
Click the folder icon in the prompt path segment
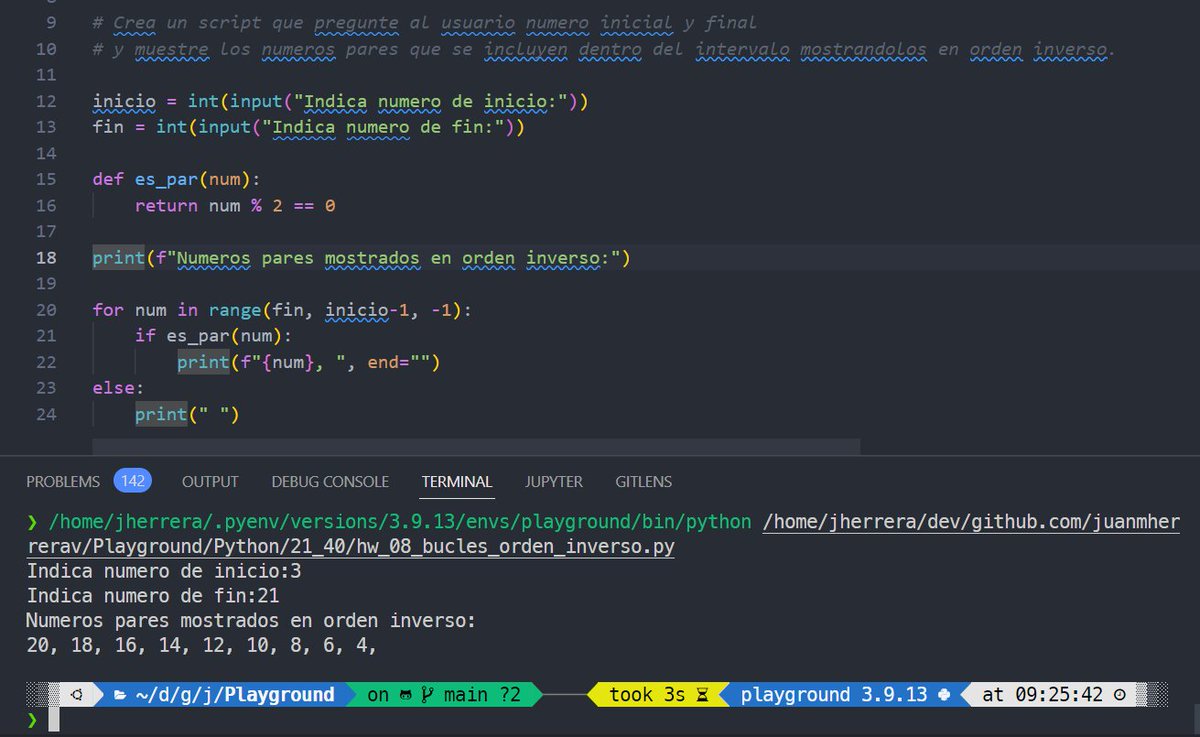(x=120, y=695)
